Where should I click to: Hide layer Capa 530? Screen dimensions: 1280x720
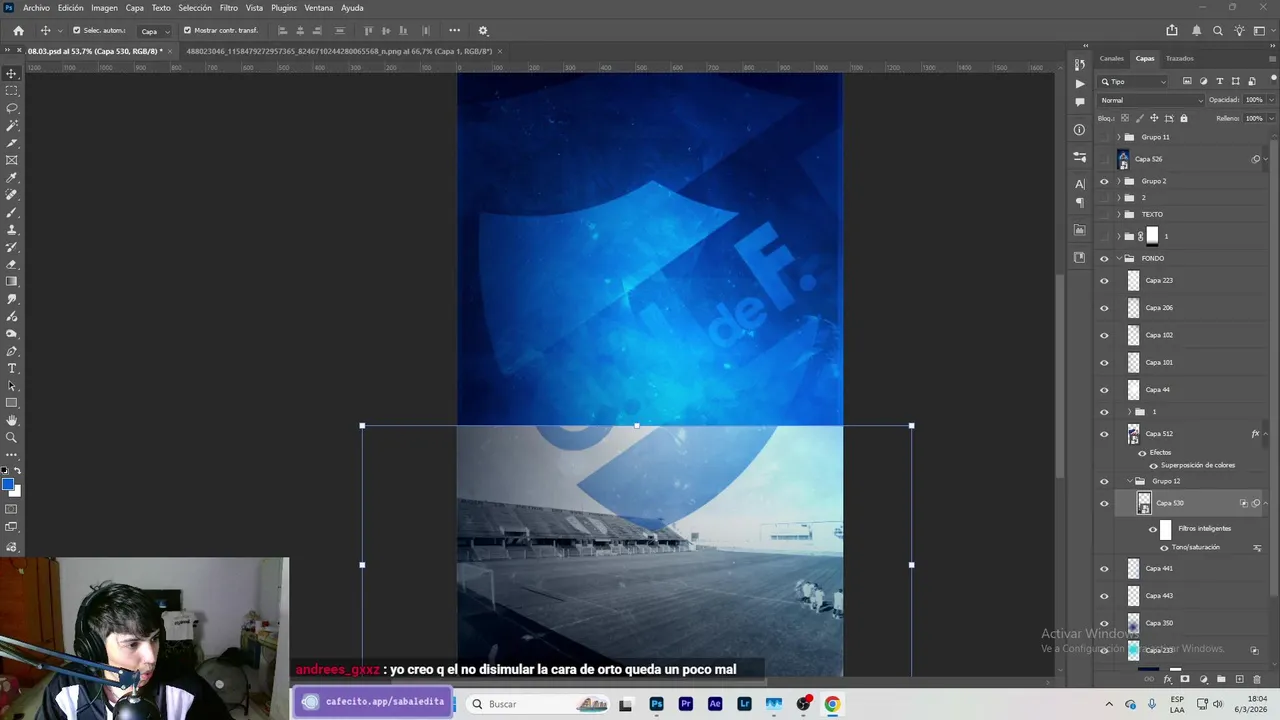1104,503
